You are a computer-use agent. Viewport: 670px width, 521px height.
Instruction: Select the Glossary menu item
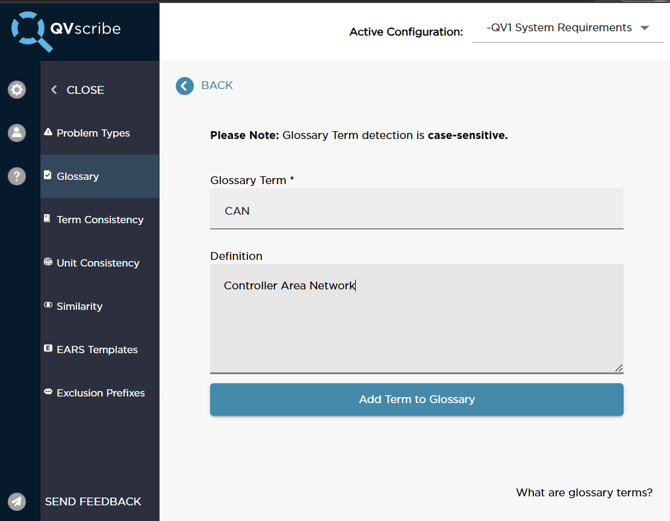(78, 177)
